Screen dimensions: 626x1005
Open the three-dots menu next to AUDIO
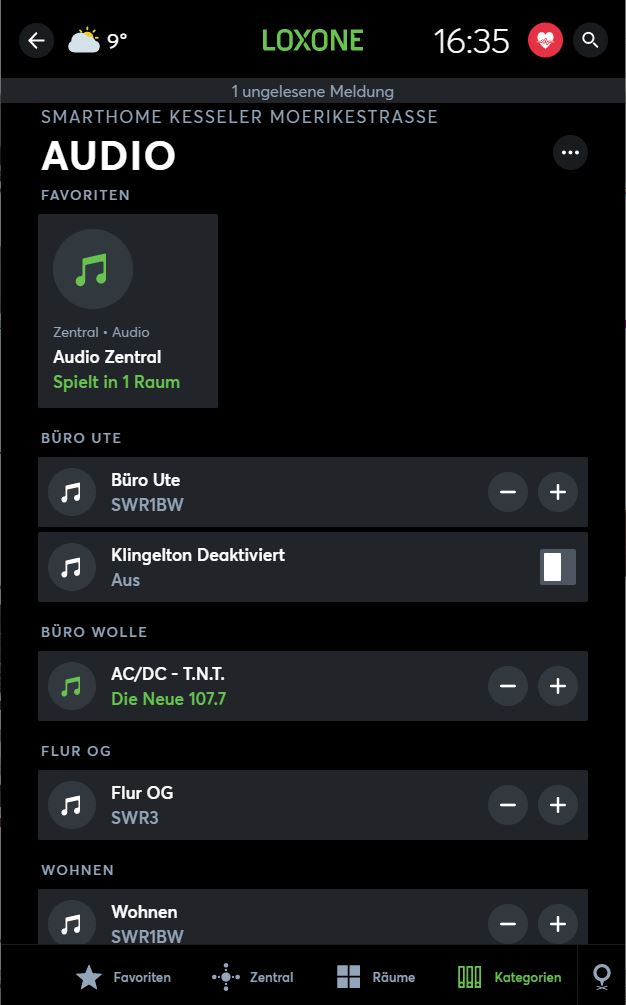570,153
